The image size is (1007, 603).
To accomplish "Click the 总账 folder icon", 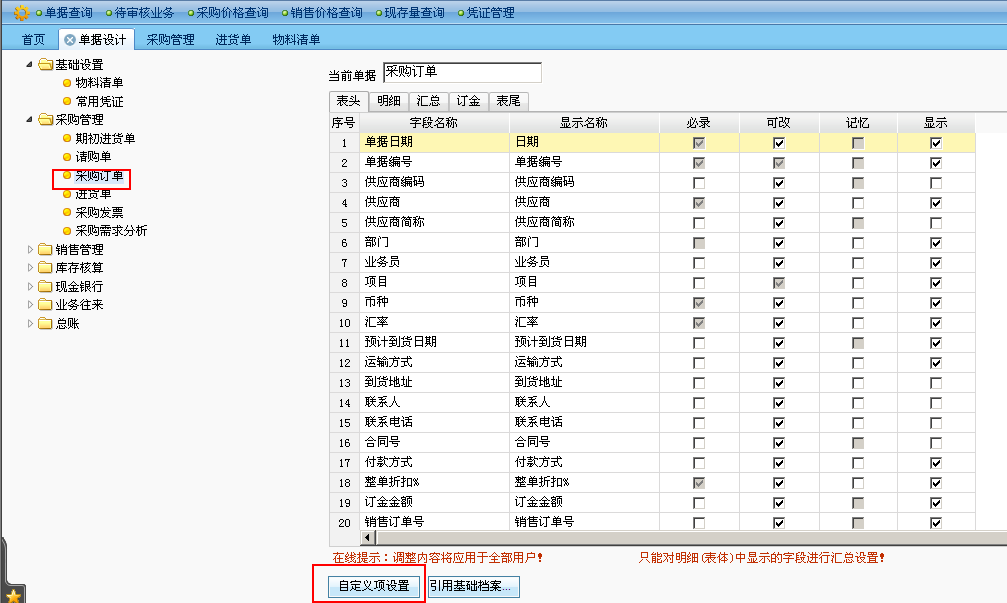I will click(x=45, y=323).
